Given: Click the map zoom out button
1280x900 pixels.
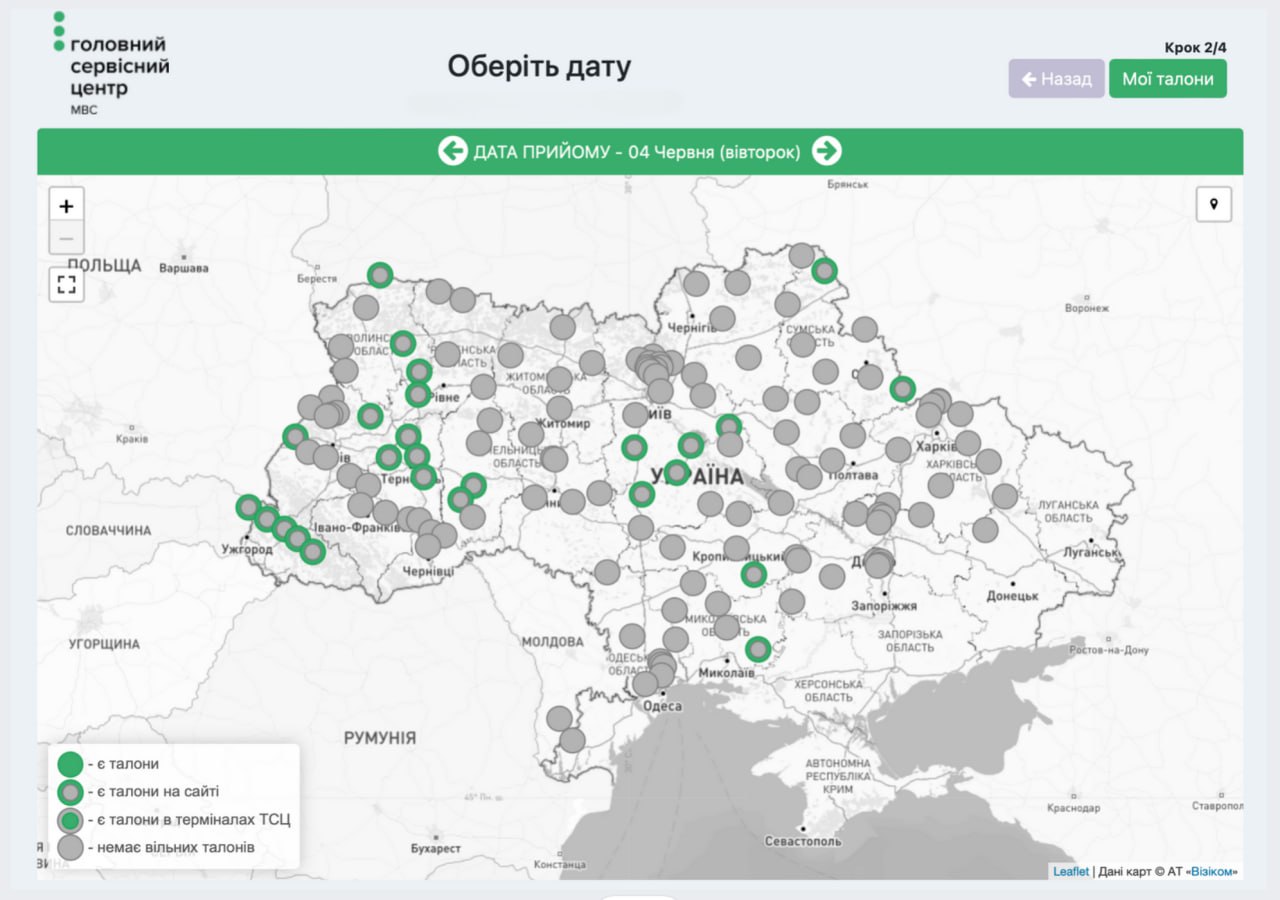Looking at the screenshot, I should pos(66,238).
